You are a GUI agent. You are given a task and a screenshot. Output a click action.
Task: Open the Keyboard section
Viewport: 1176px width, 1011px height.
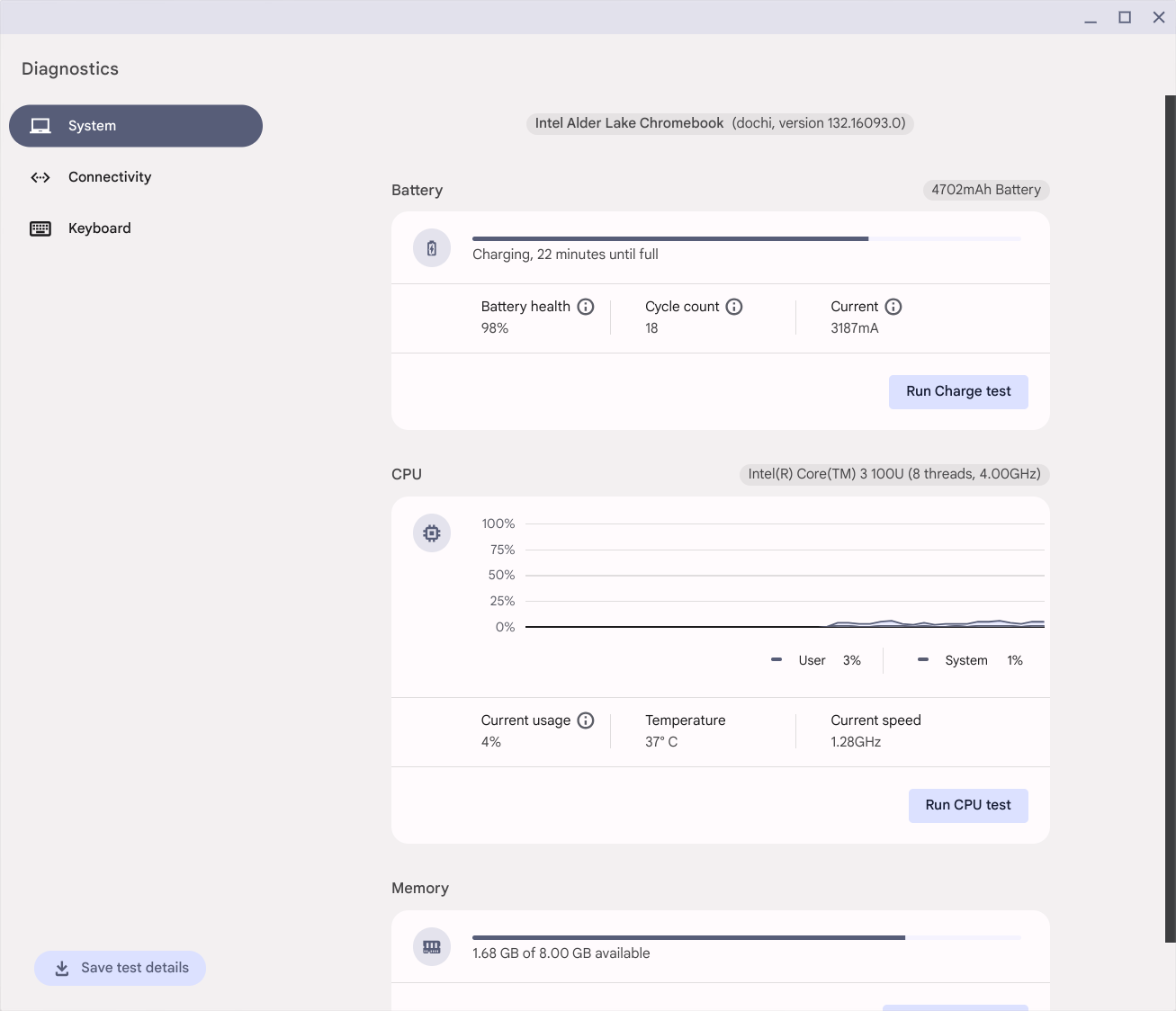(99, 228)
